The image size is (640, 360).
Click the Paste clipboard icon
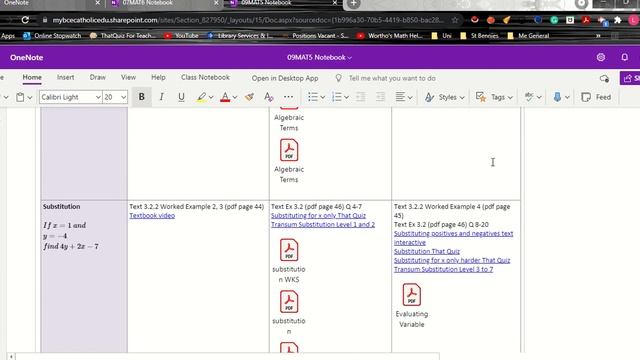(20, 97)
